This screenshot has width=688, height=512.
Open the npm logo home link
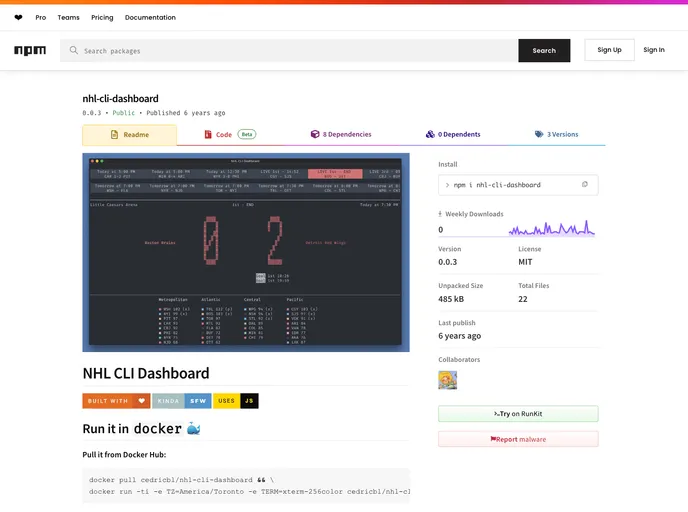(30, 50)
